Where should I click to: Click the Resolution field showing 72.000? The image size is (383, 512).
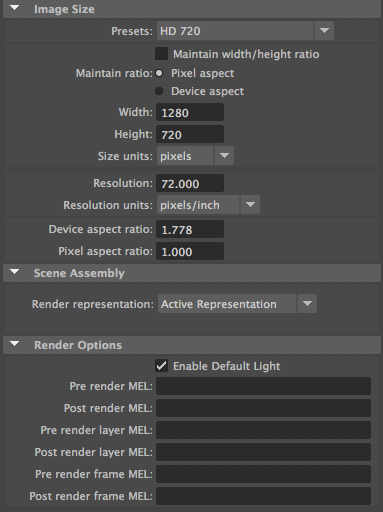click(x=190, y=183)
